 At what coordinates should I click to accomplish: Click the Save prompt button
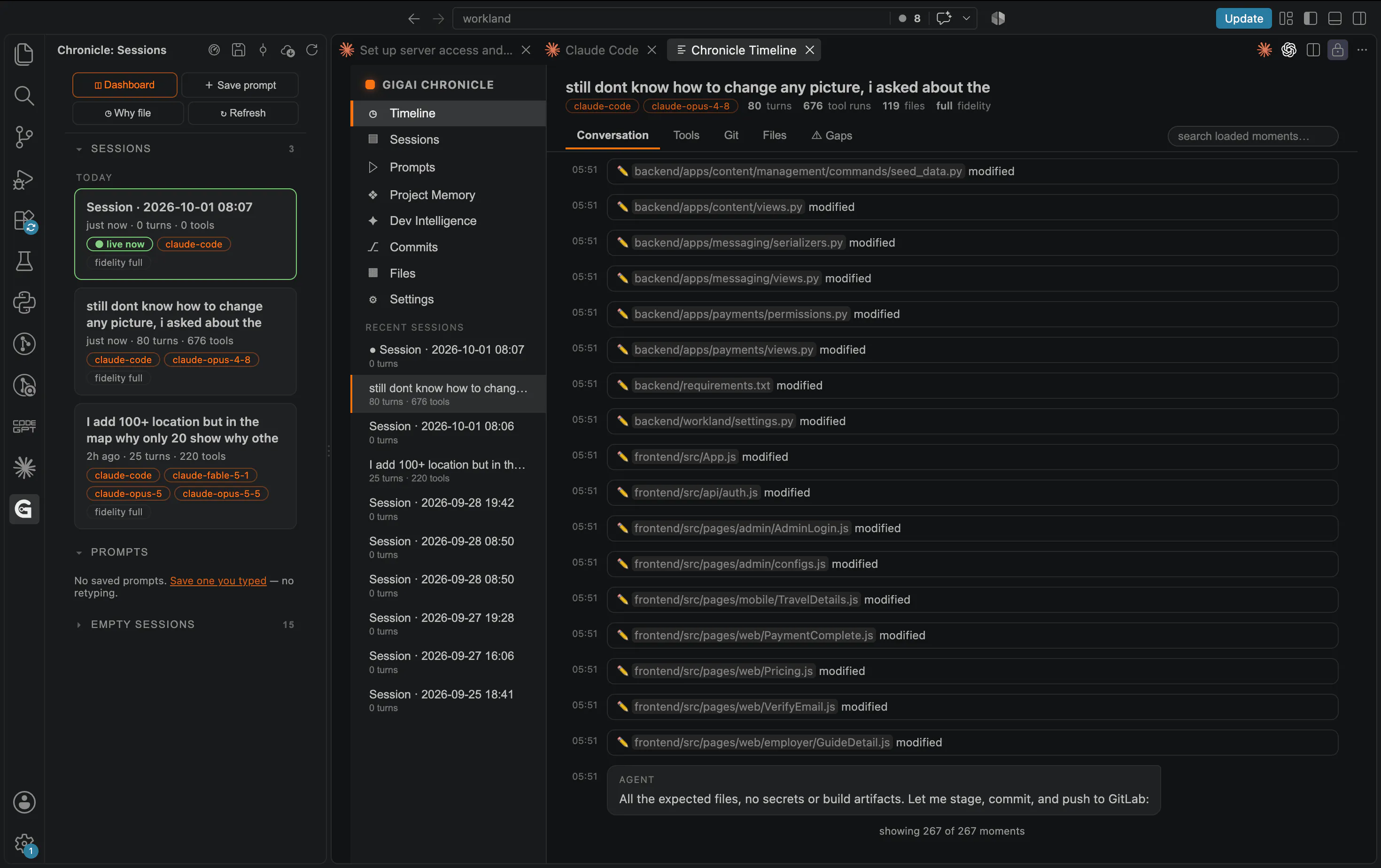tap(240, 85)
